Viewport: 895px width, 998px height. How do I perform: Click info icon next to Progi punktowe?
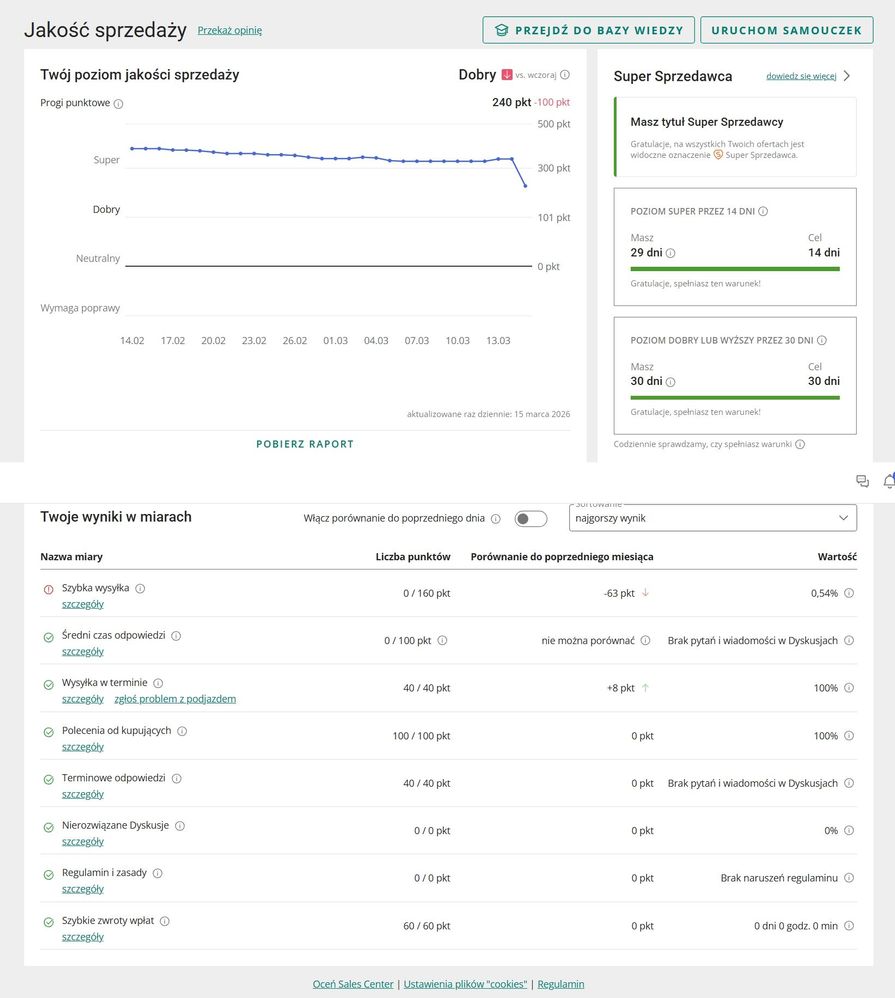pyautogui.click(x=118, y=104)
